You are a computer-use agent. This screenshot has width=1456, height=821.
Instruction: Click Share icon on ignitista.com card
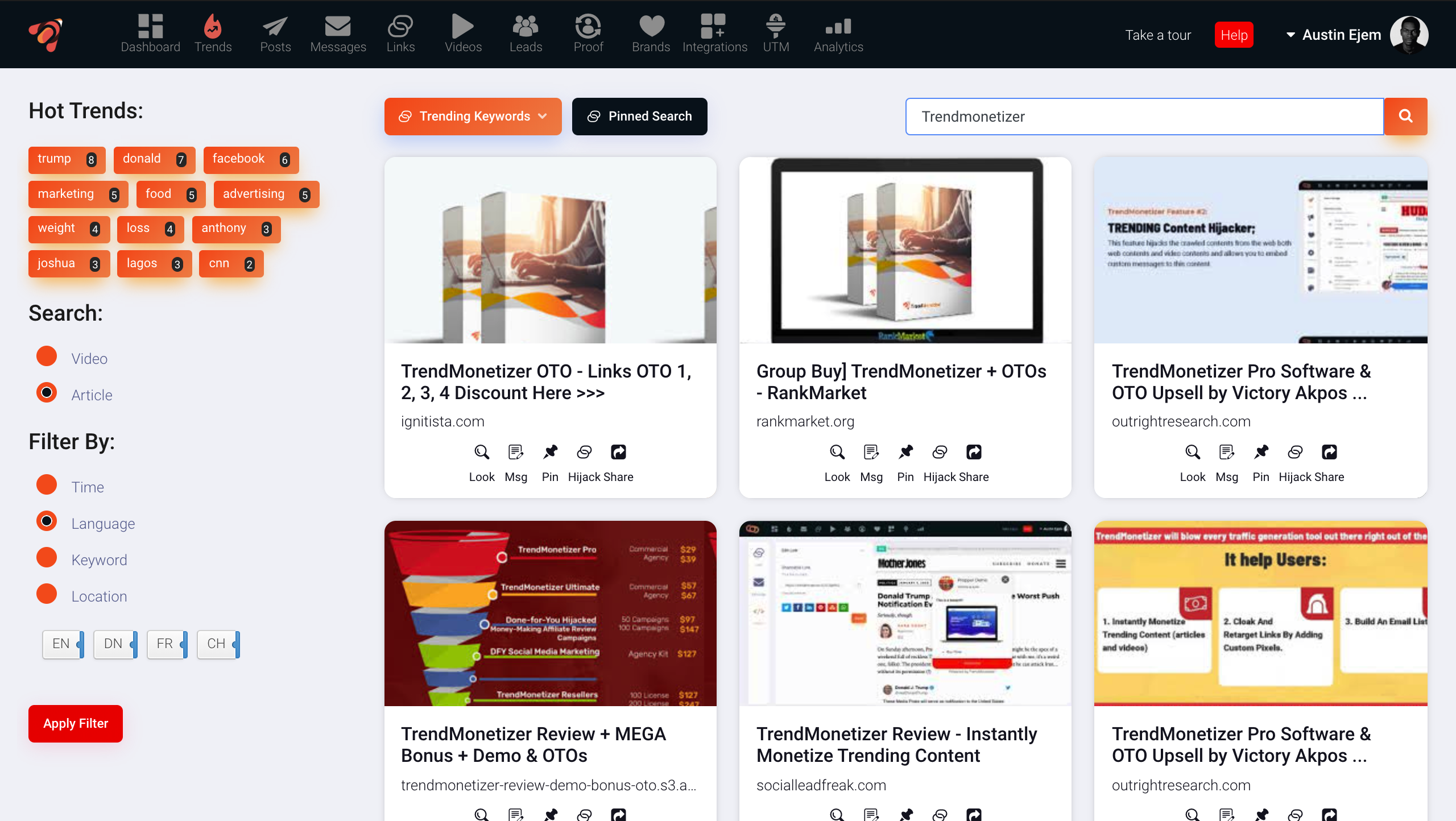[x=618, y=453]
